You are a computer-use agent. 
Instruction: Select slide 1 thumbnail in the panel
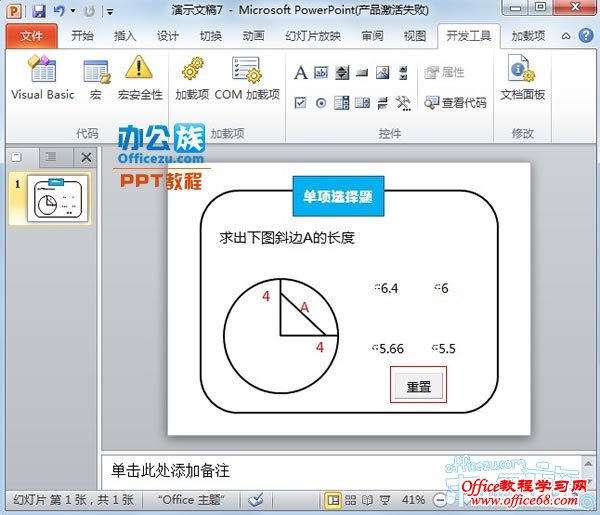tap(56, 198)
